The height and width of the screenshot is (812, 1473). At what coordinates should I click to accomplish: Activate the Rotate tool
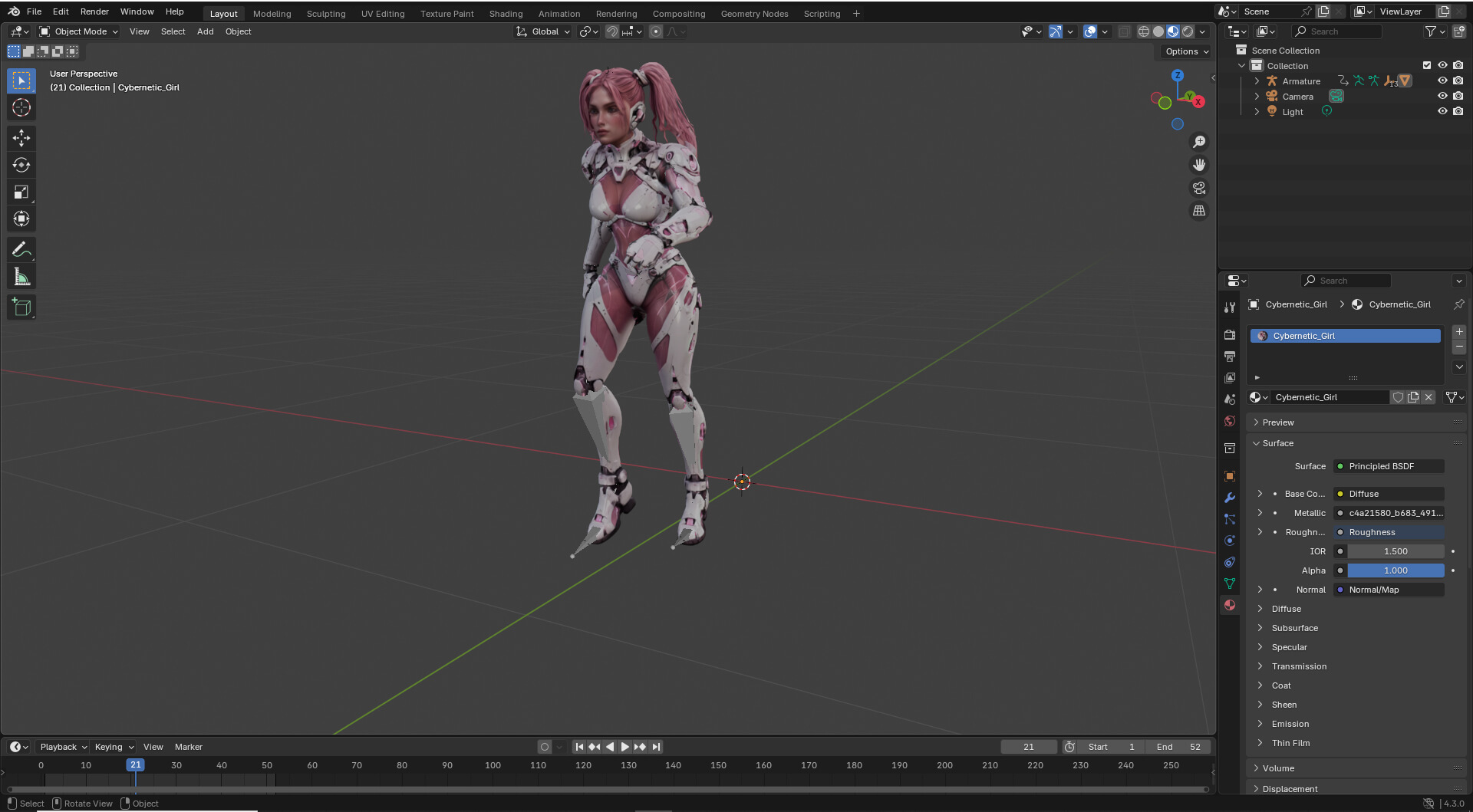pyautogui.click(x=21, y=165)
